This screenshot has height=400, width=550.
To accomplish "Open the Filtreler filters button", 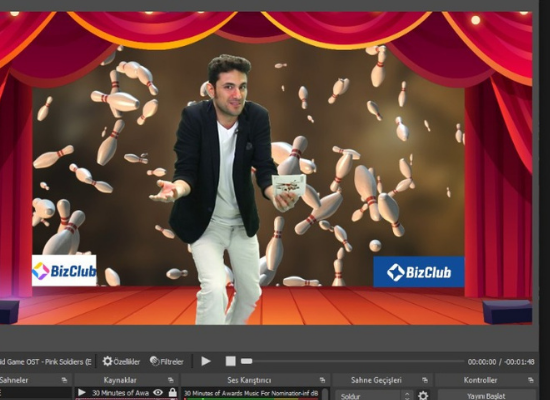I will tap(167, 361).
